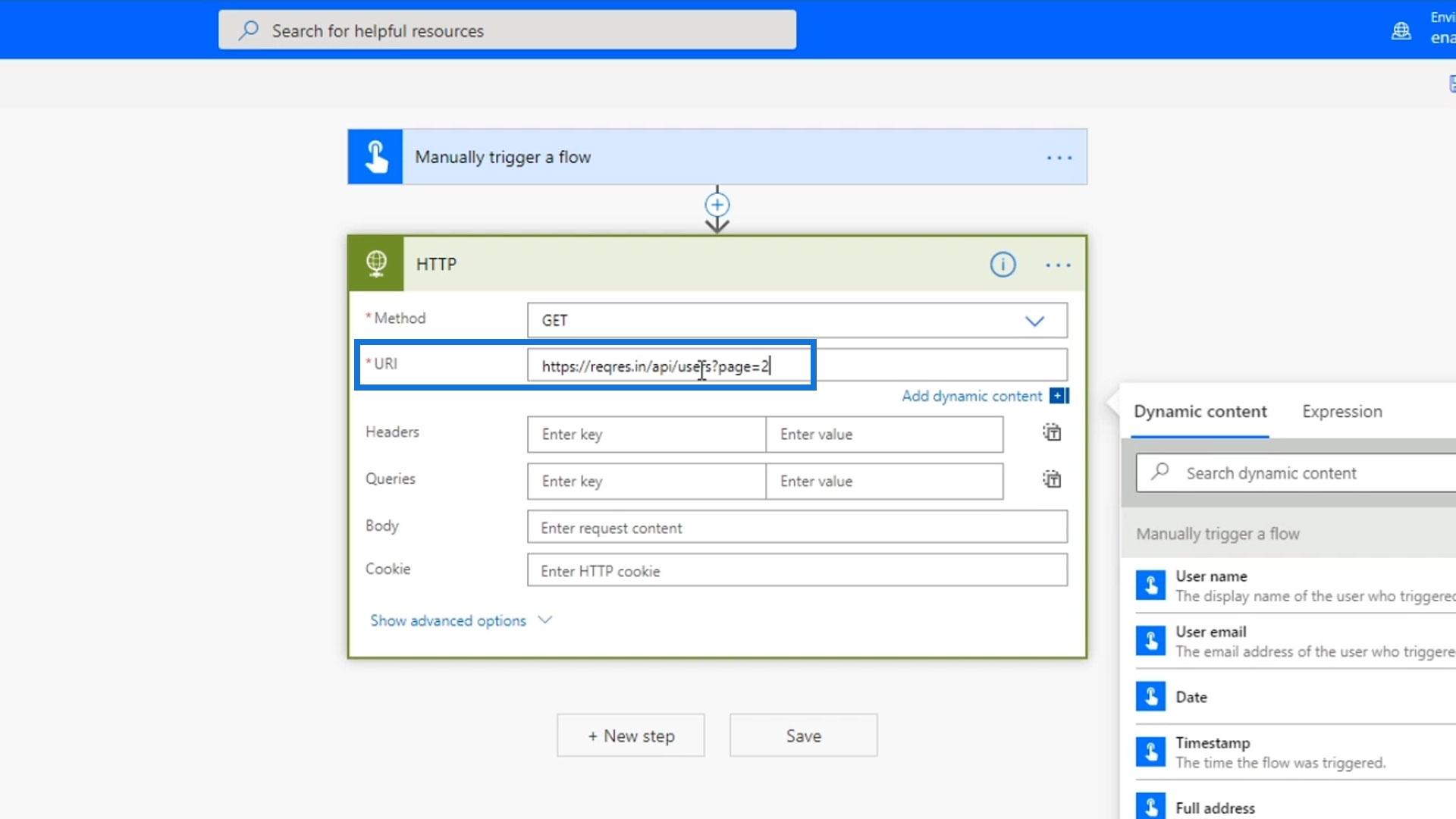Click the New step button
Screen dimensions: 1456x819
point(630,736)
